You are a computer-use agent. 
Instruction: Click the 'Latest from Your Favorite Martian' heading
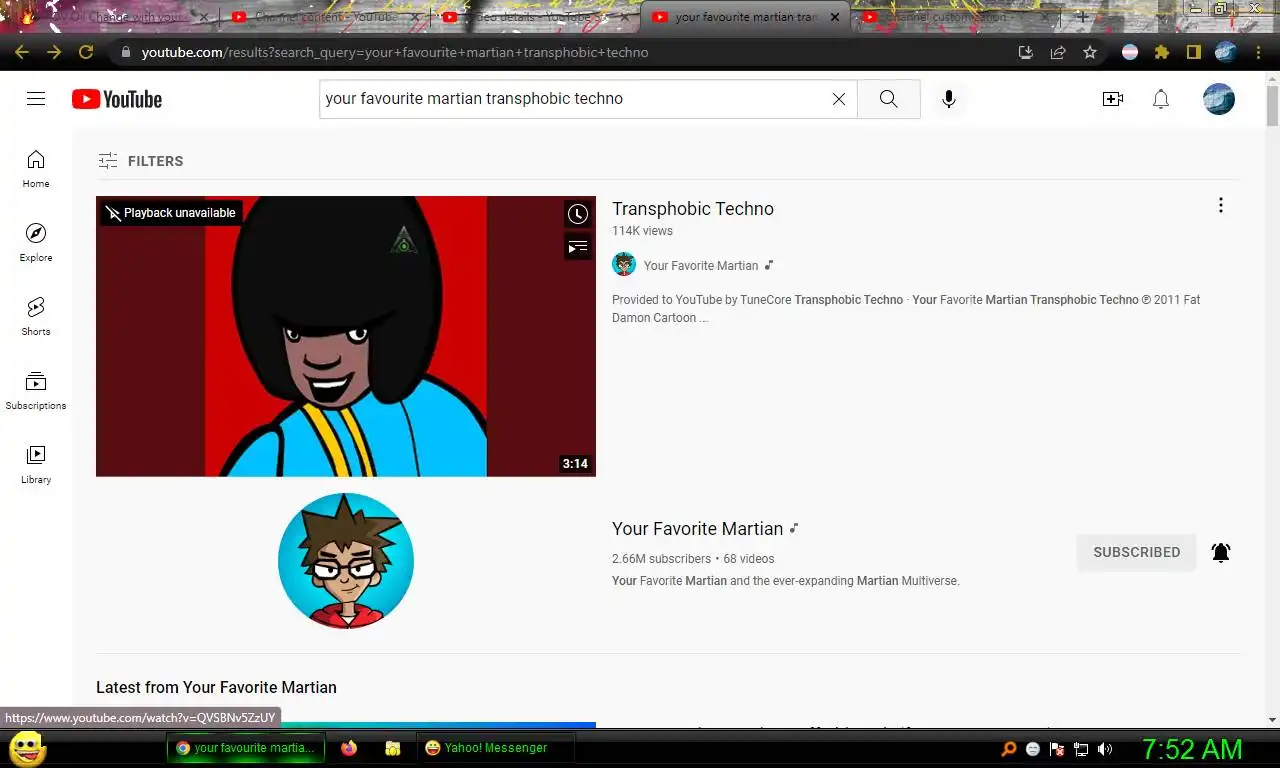coord(216,688)
